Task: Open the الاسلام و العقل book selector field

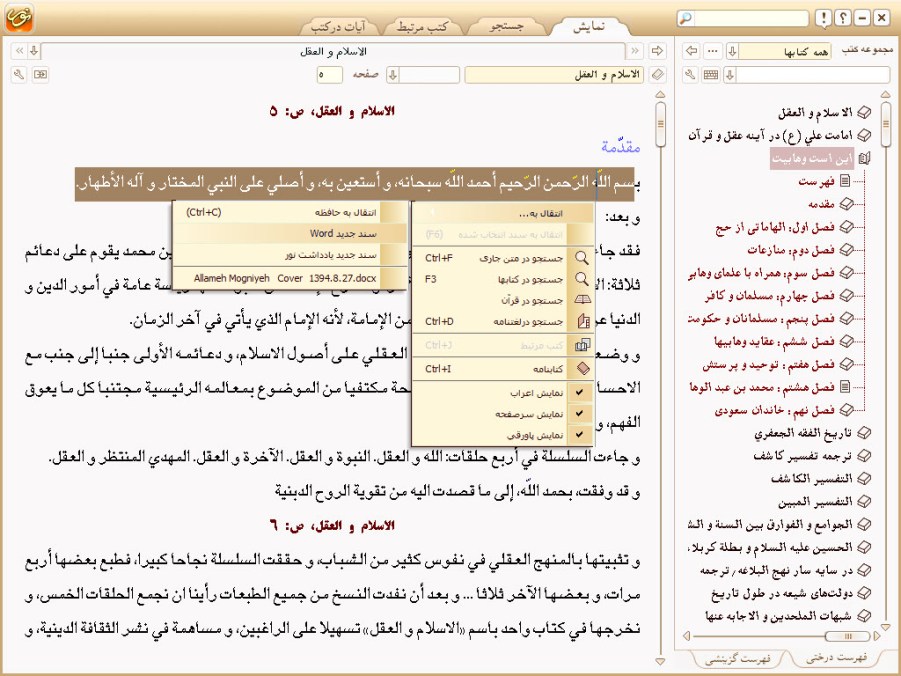Action: [555, 75]
